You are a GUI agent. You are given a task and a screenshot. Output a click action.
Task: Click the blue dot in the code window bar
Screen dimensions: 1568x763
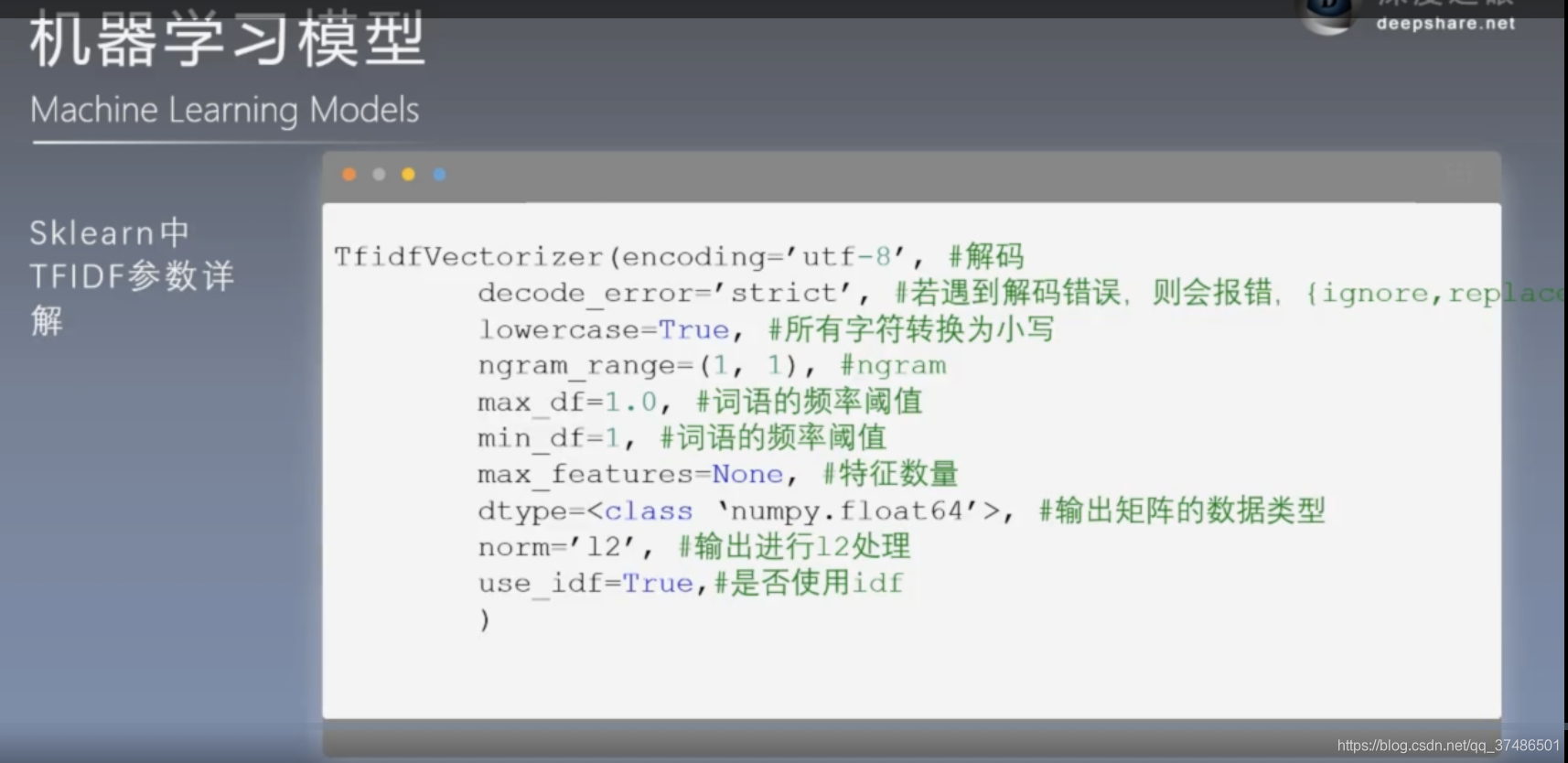(439, 174)
